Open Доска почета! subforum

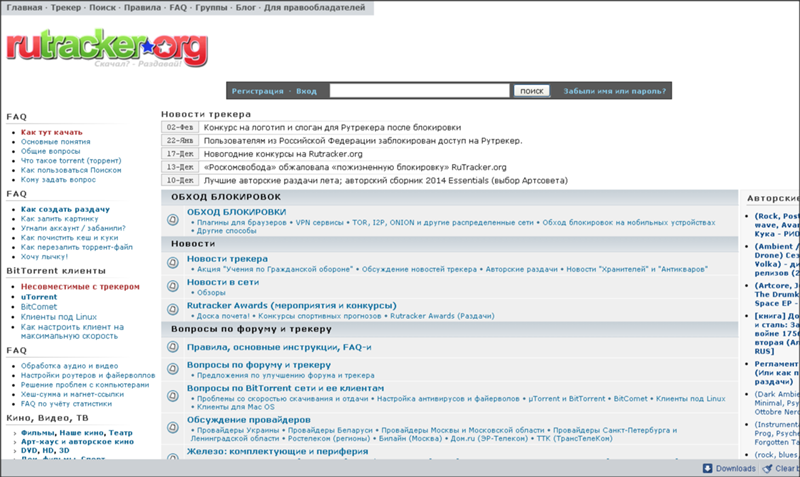point(223,316)
